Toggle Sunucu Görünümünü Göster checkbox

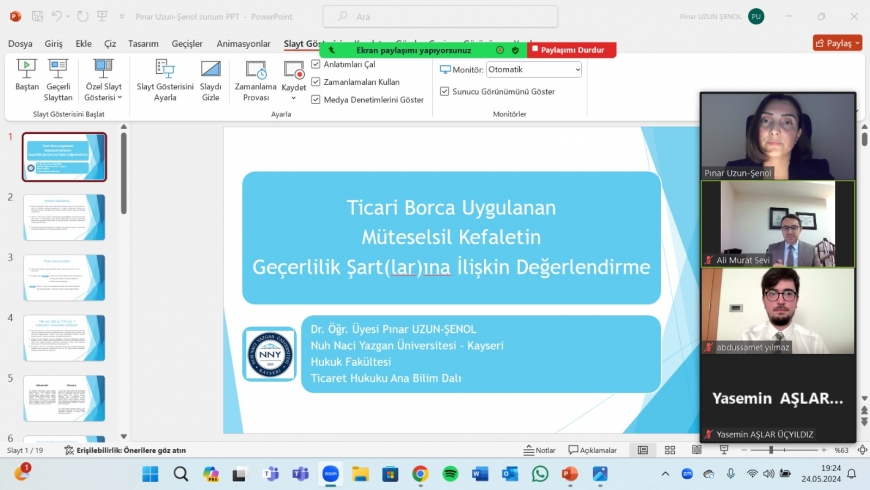[445, 91]
